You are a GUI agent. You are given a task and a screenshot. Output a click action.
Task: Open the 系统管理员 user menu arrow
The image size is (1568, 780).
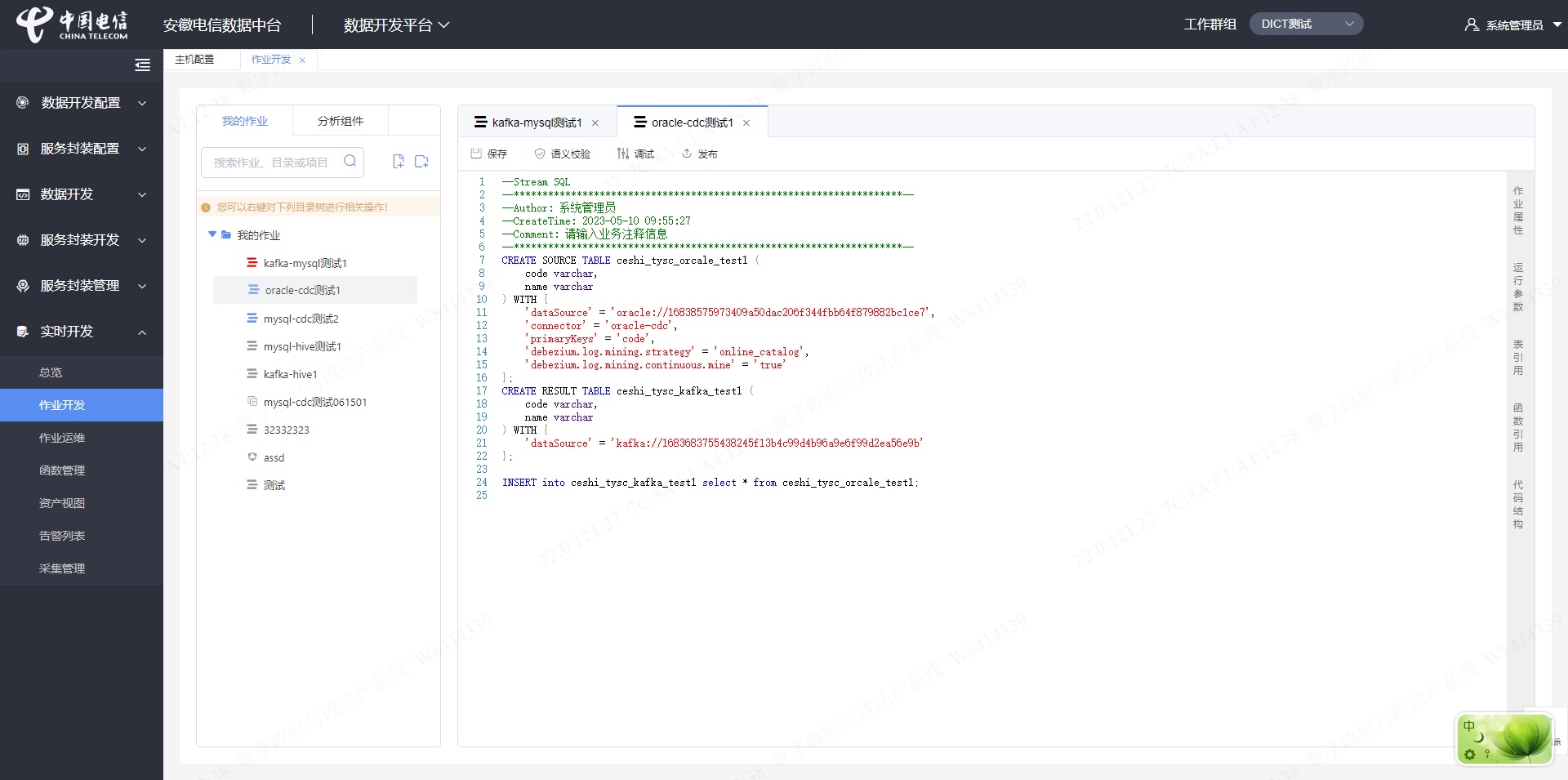[x=1557, y=25]
